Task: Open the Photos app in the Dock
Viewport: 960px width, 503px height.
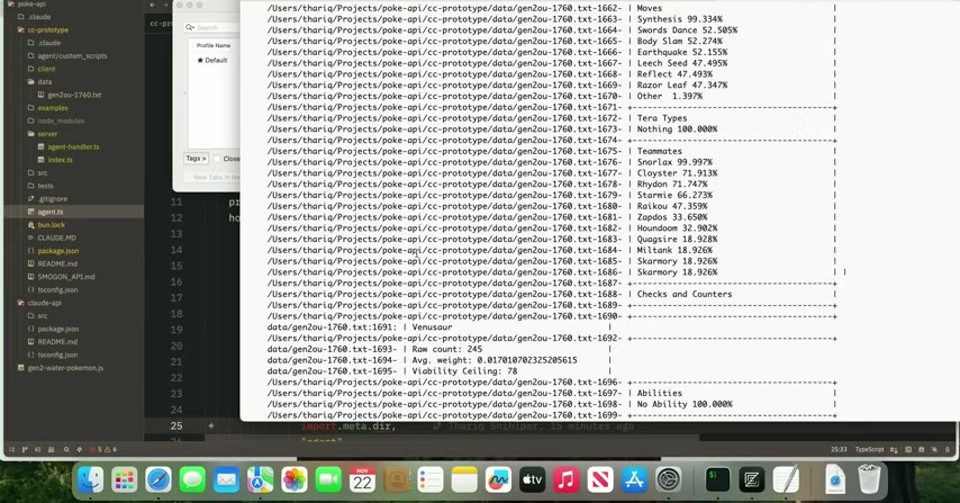Action: coord(294,480)
